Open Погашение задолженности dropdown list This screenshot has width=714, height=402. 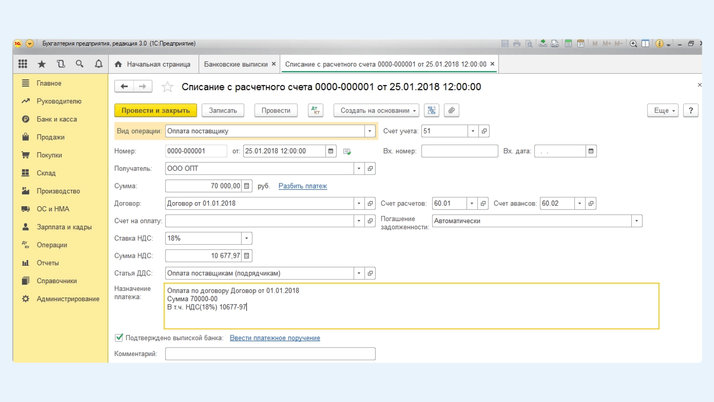(x=636, y=221)
